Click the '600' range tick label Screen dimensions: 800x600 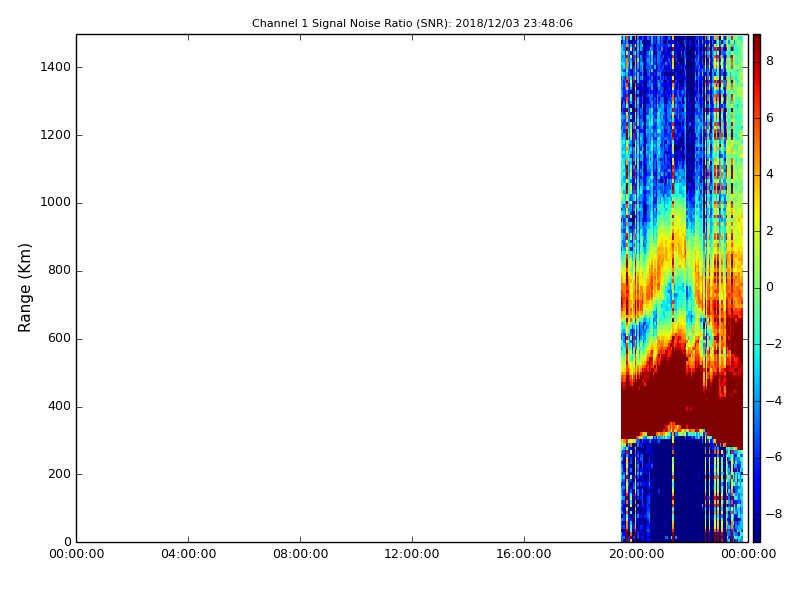tap(59, 338)
